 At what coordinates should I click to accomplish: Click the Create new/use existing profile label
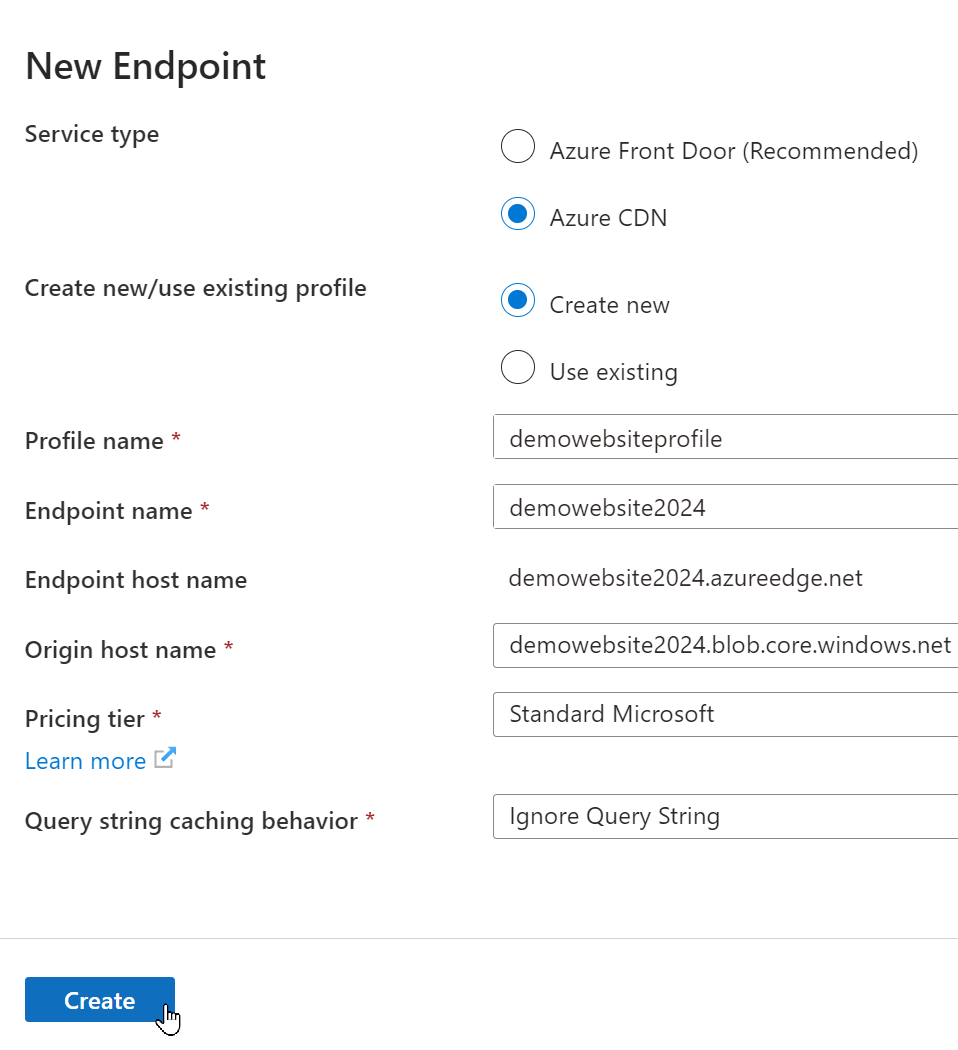196,288
